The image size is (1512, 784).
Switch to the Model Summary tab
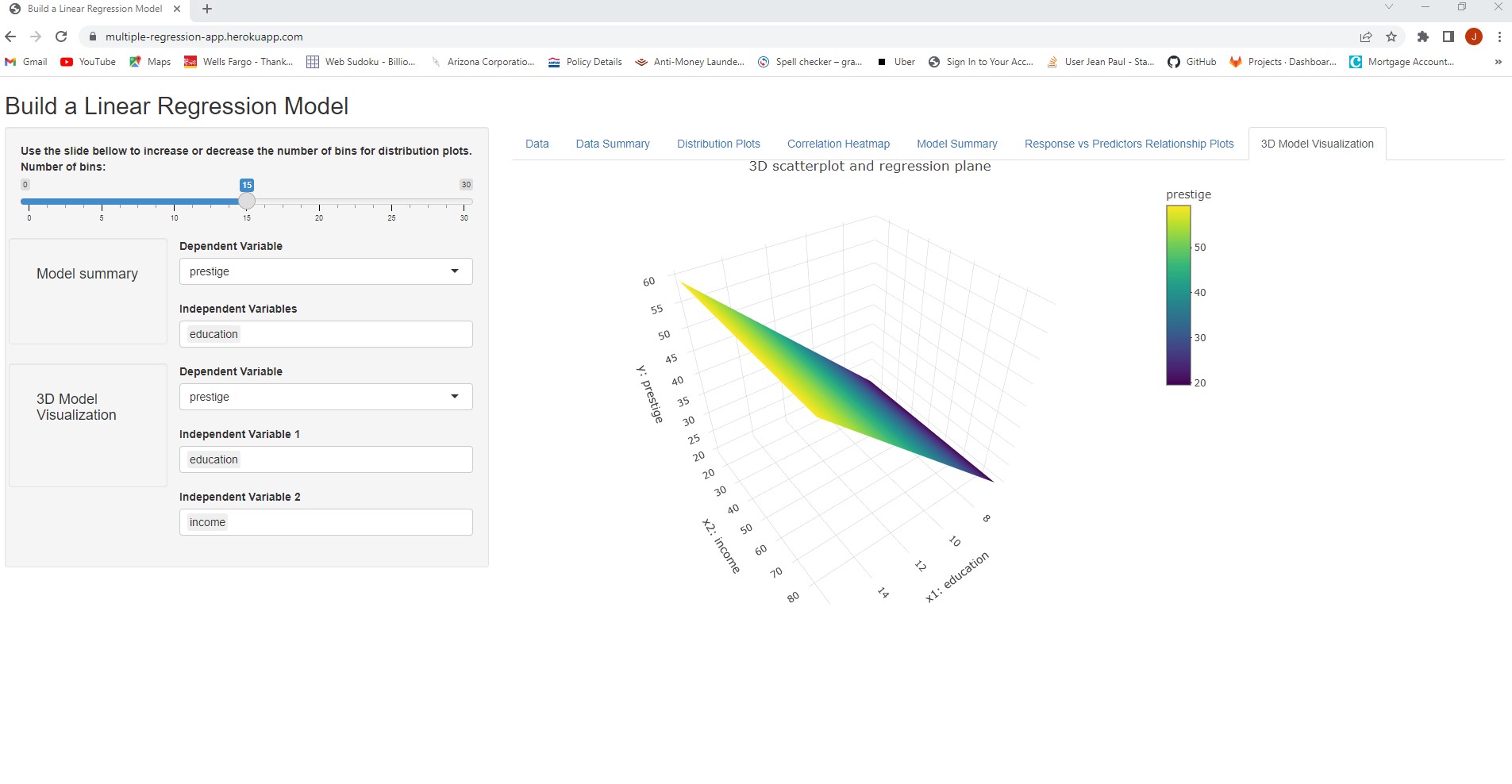(x=957, y=144)
